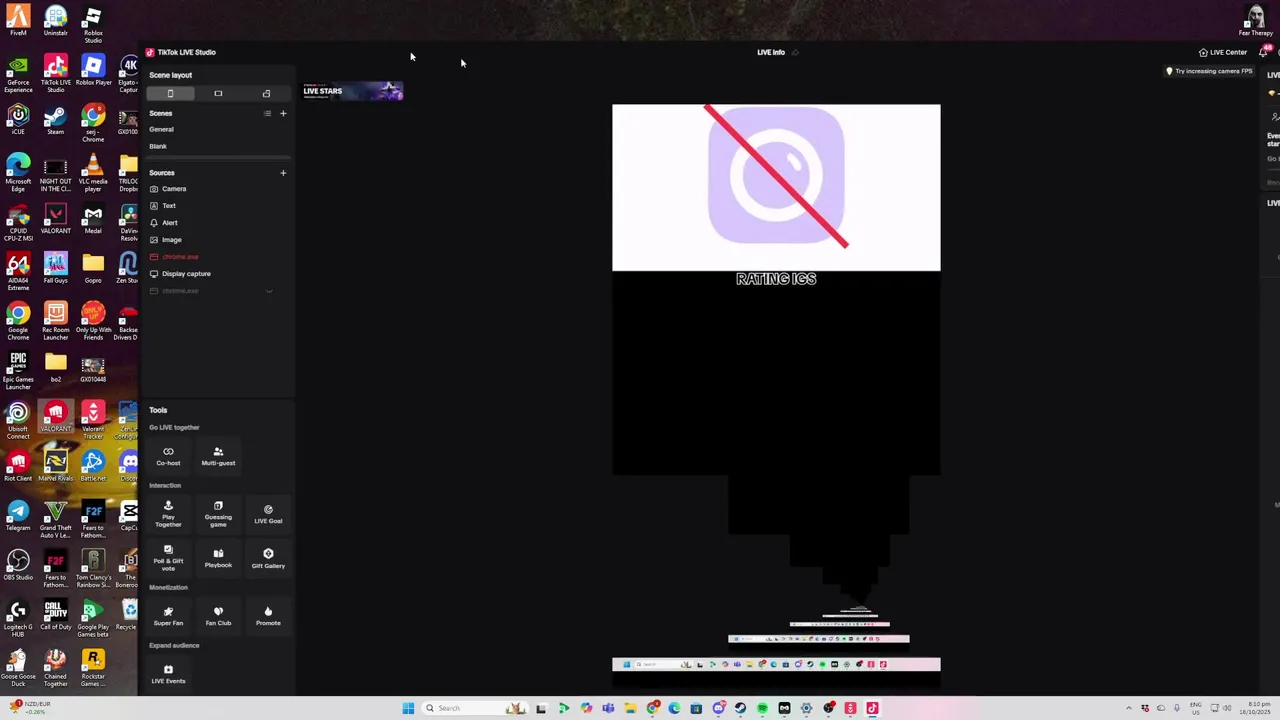
Task: Select the landscape scene layout
Action: tap(218, 93)
